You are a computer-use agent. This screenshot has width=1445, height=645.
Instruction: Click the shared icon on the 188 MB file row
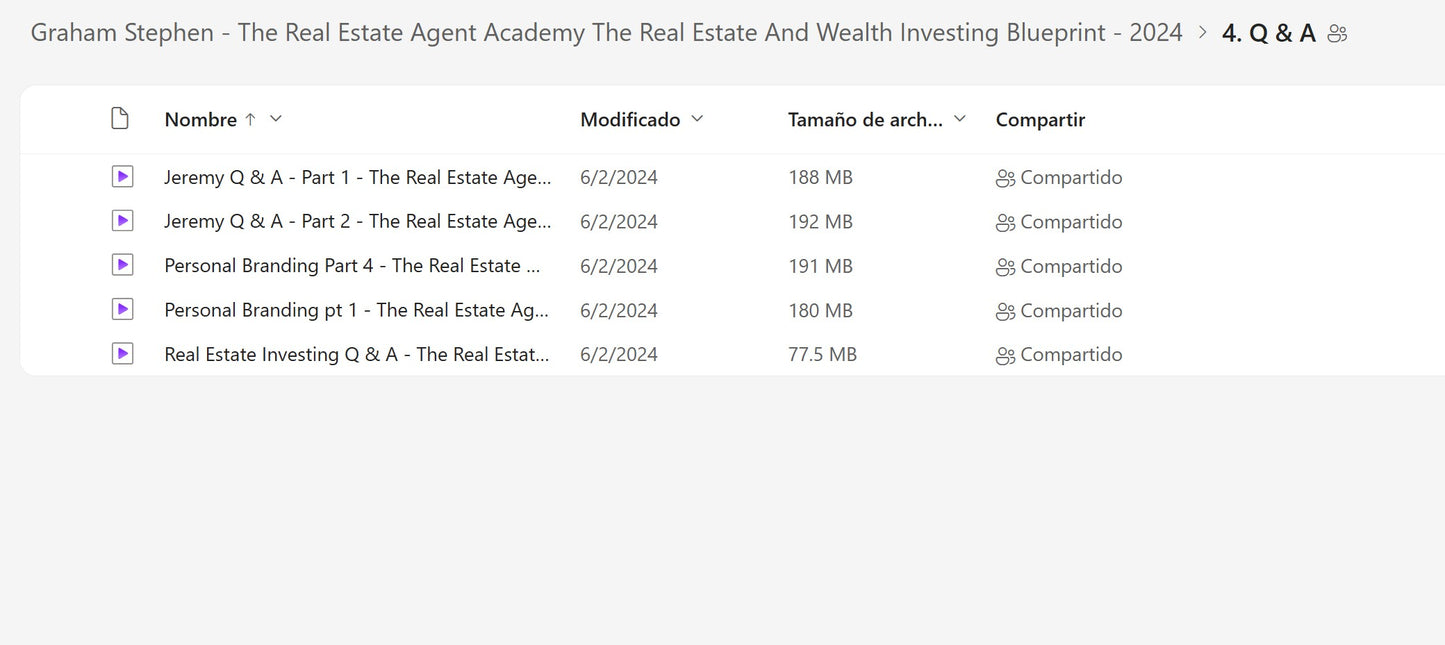tap(1005, 179)
